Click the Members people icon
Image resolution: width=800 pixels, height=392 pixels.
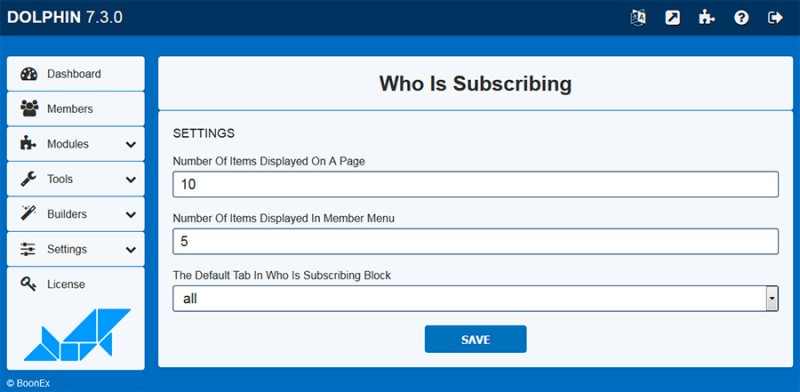click(x=29, y=109)
